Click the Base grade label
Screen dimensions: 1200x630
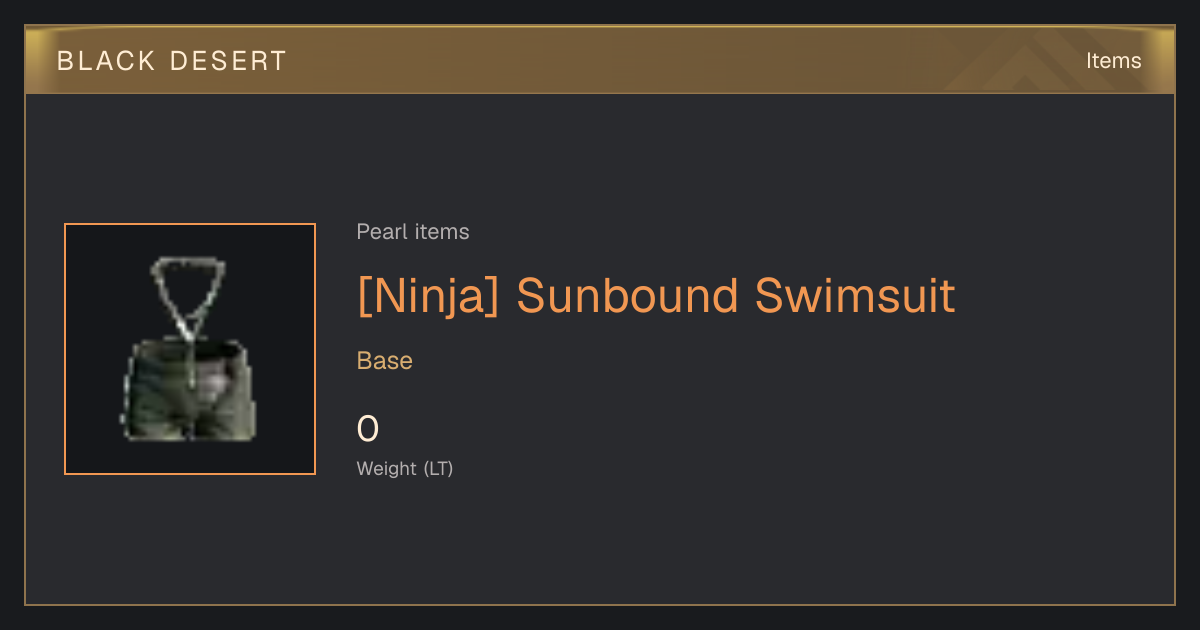point(385,361)
